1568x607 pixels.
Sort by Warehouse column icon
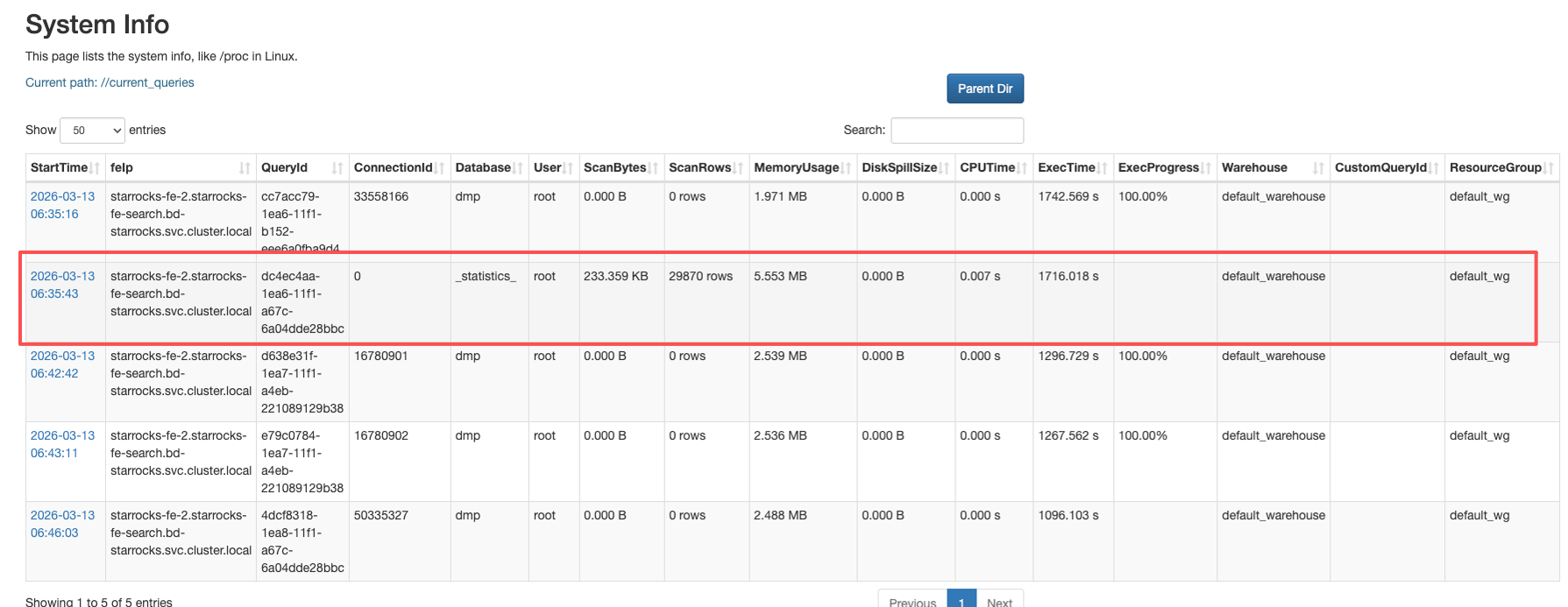[1318, 168]
